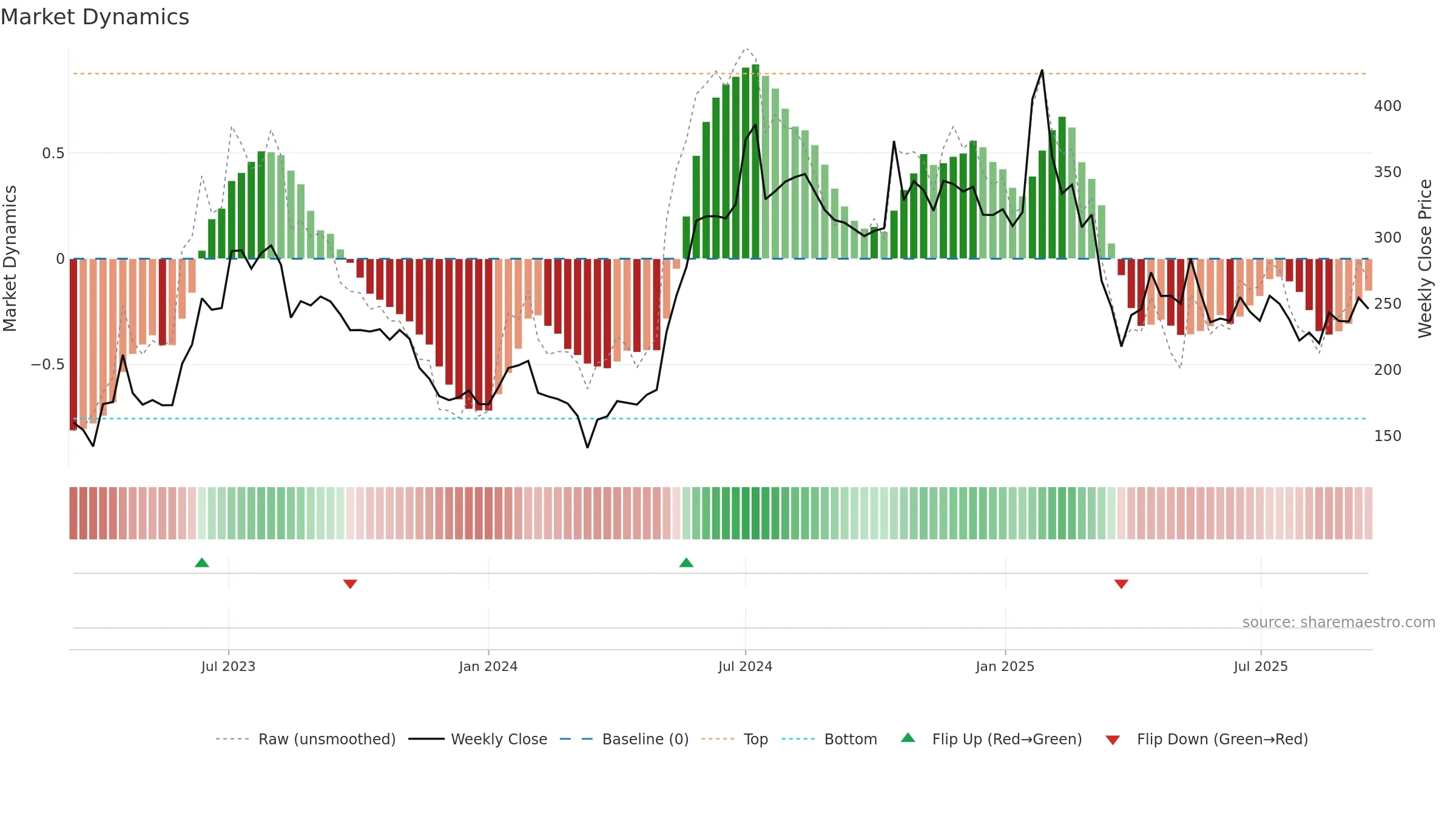Toggle the Weekly Close legend entry
Screen dimensions: 1456x819
(478, 739)
